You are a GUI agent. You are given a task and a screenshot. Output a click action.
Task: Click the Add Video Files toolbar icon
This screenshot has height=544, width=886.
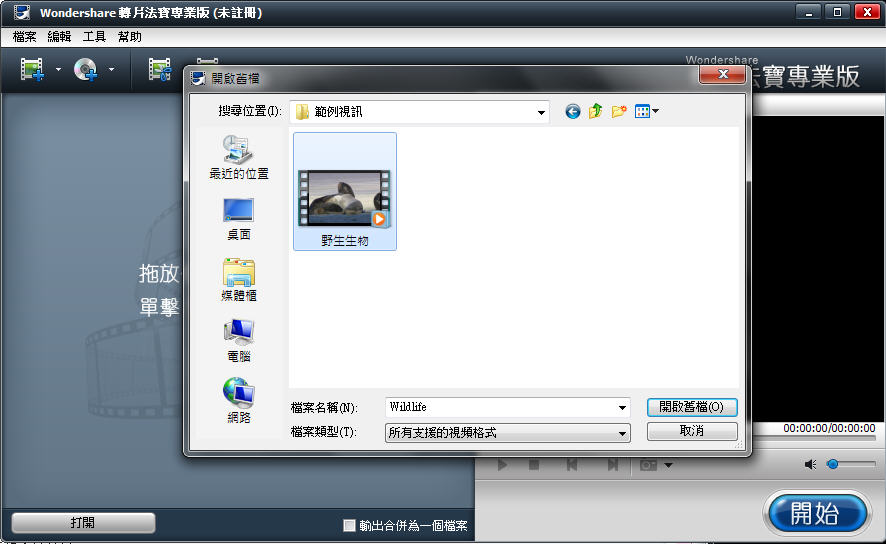point(33,69)
